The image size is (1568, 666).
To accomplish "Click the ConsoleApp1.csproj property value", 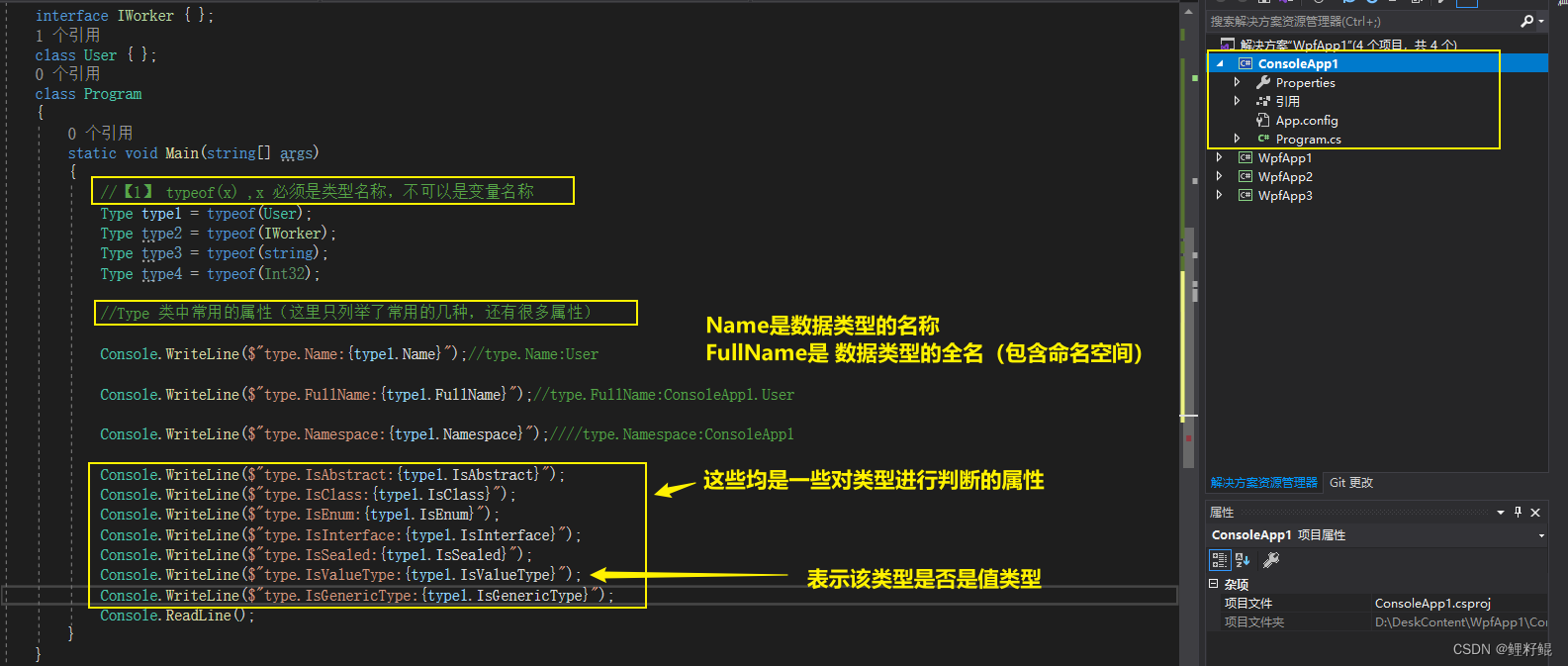I will (x=1432, y=604).
